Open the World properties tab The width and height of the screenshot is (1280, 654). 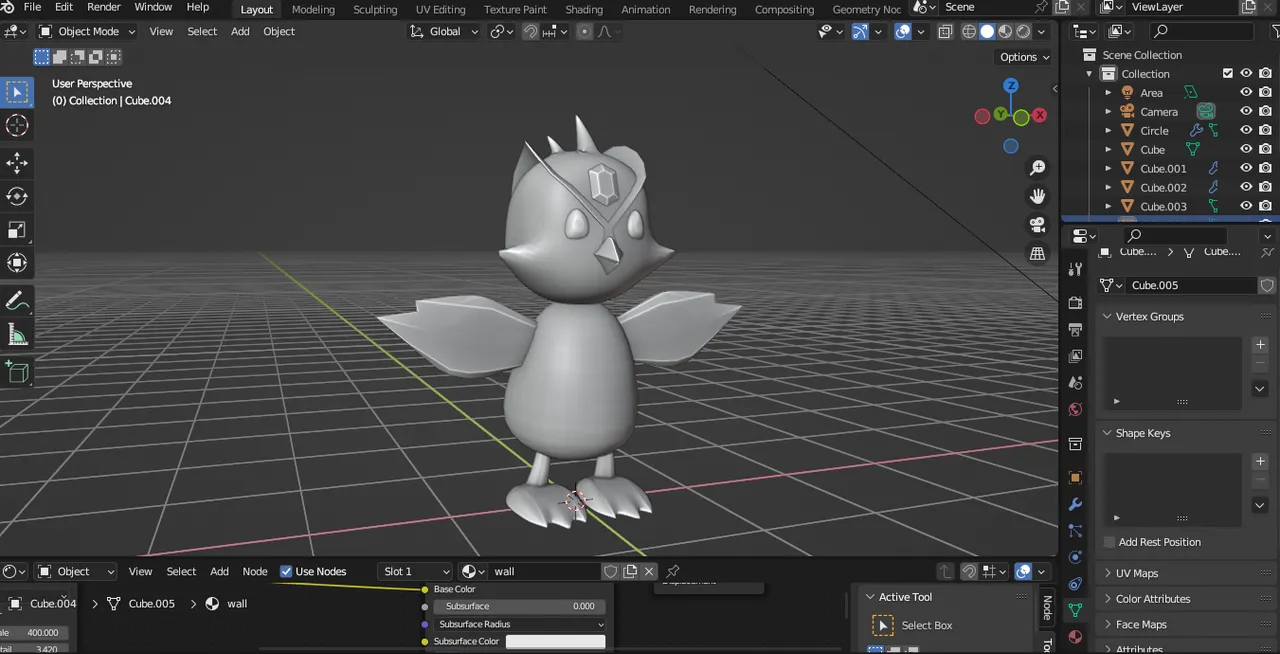tap(1075, 410)
